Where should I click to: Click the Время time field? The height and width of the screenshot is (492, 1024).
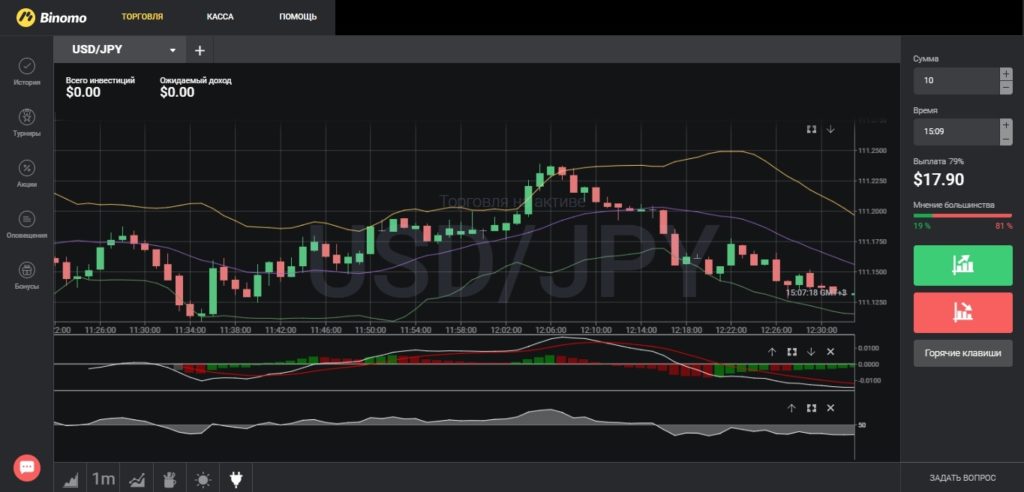956,131
